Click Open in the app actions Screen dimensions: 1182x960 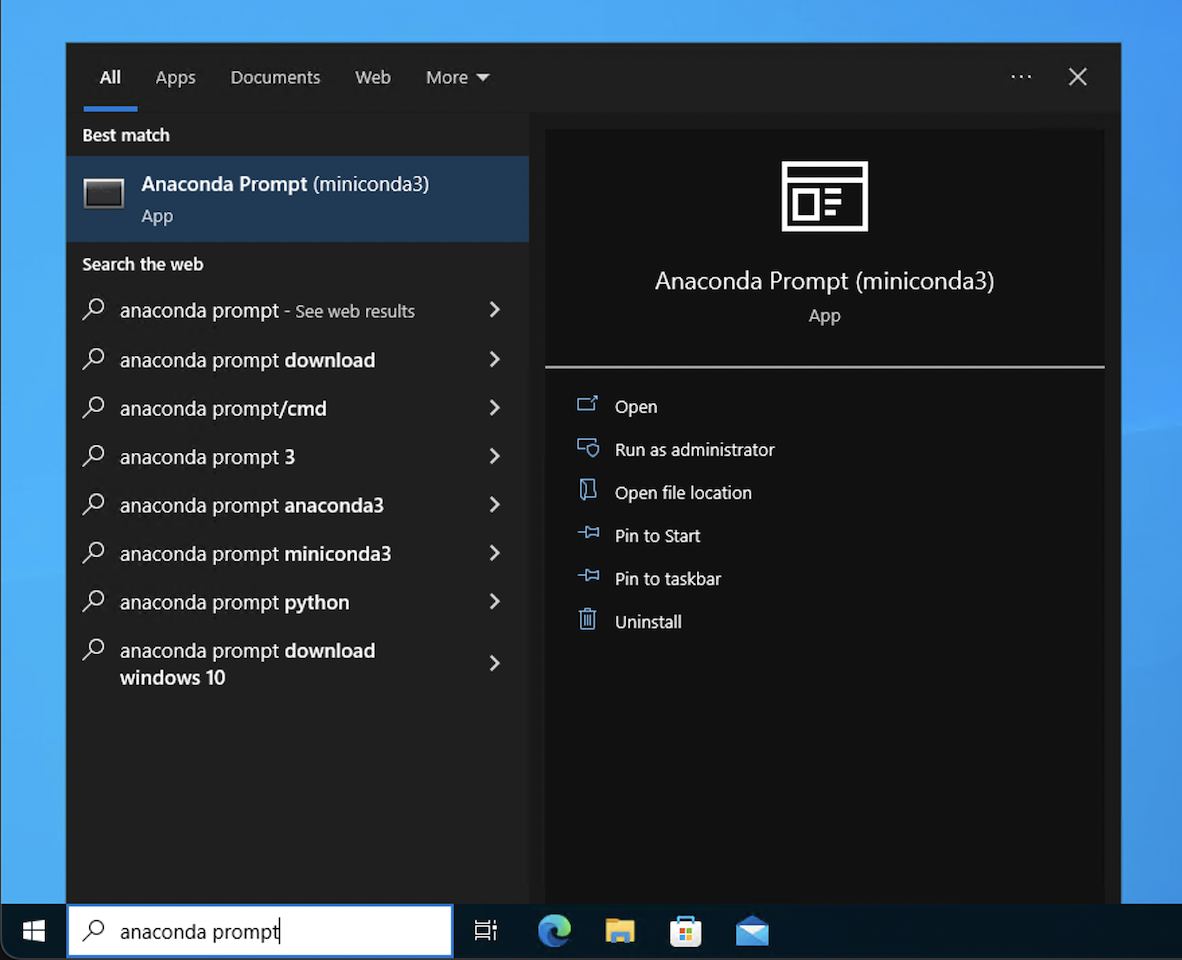point(635,407)
